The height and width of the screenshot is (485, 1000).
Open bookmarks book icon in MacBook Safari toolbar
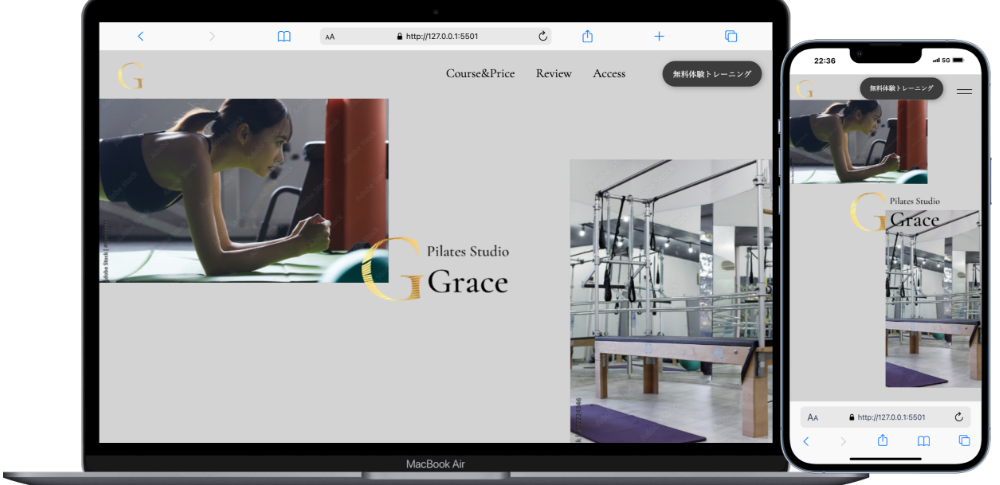(284, 36)
